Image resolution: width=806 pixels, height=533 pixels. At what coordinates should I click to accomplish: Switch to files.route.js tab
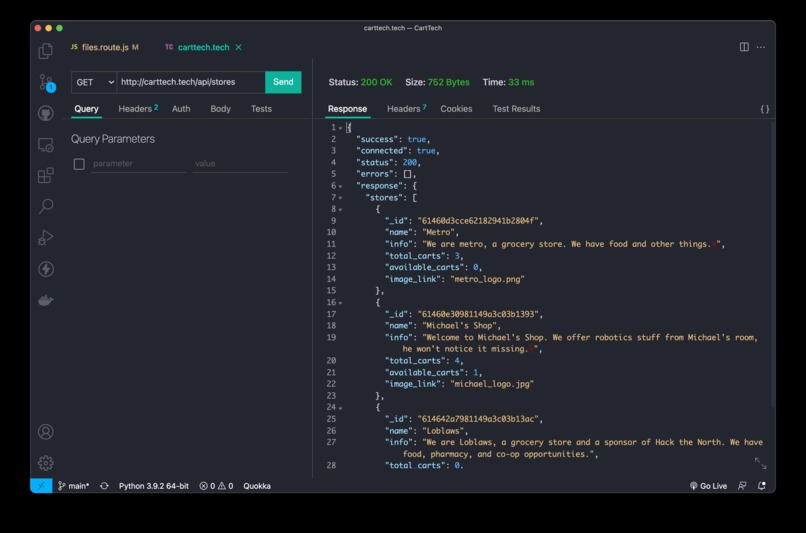[105, 47]
